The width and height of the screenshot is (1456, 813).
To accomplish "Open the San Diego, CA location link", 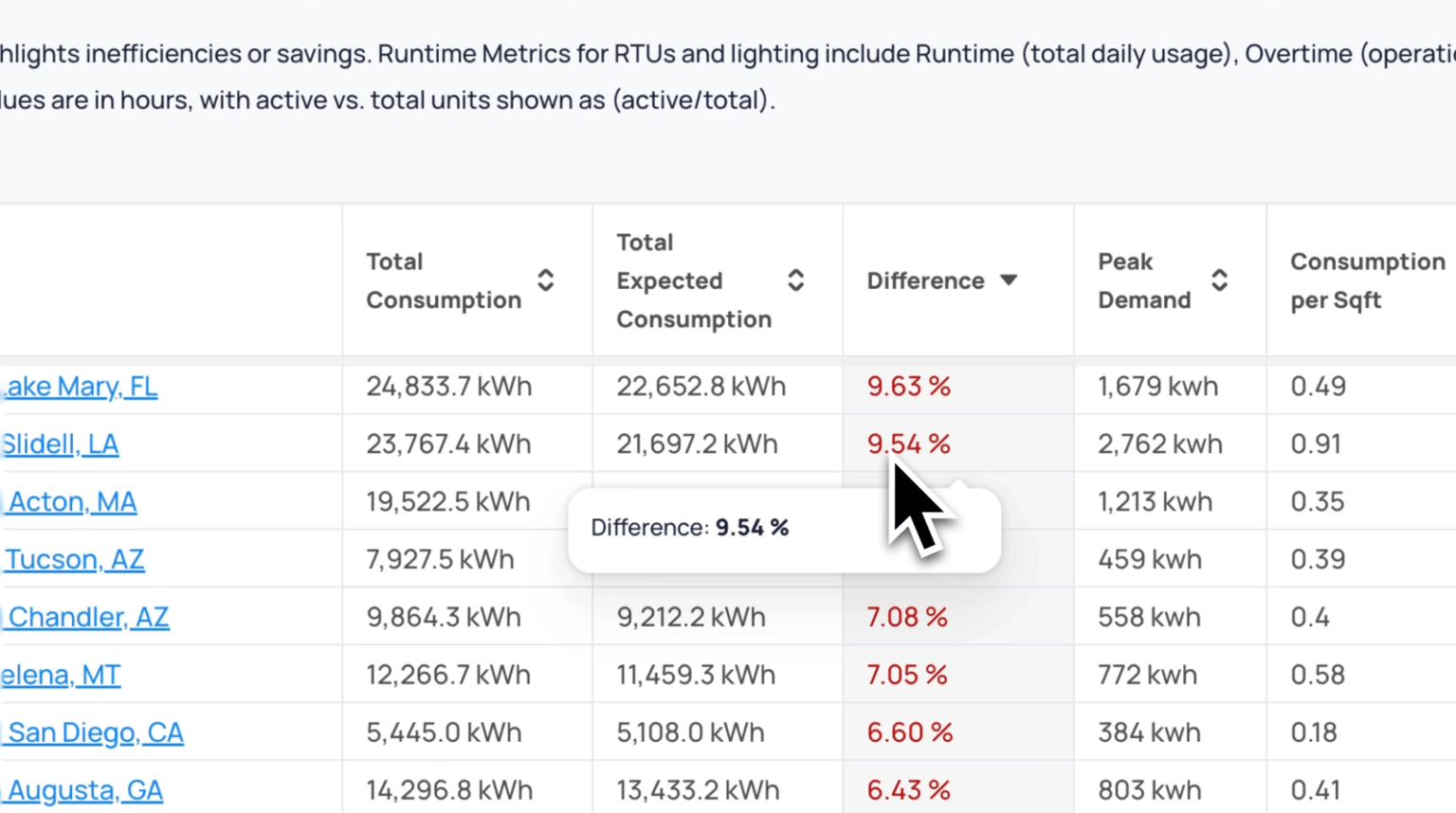I will [96, 733].
